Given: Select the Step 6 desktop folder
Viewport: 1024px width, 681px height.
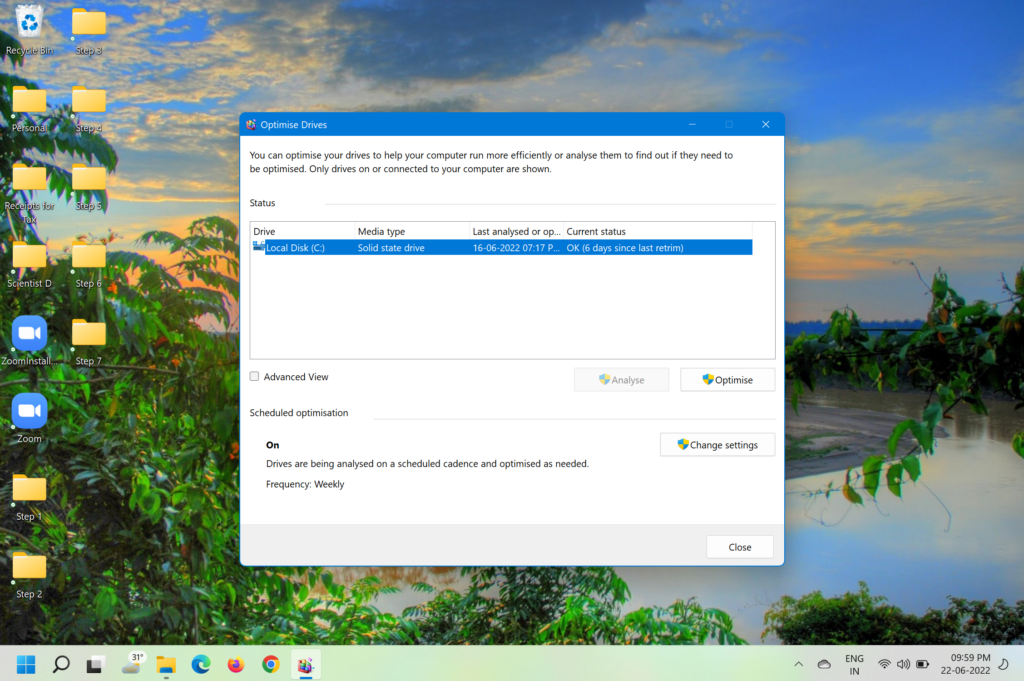Looking at the screenshot, I should [x=89, y=263].
